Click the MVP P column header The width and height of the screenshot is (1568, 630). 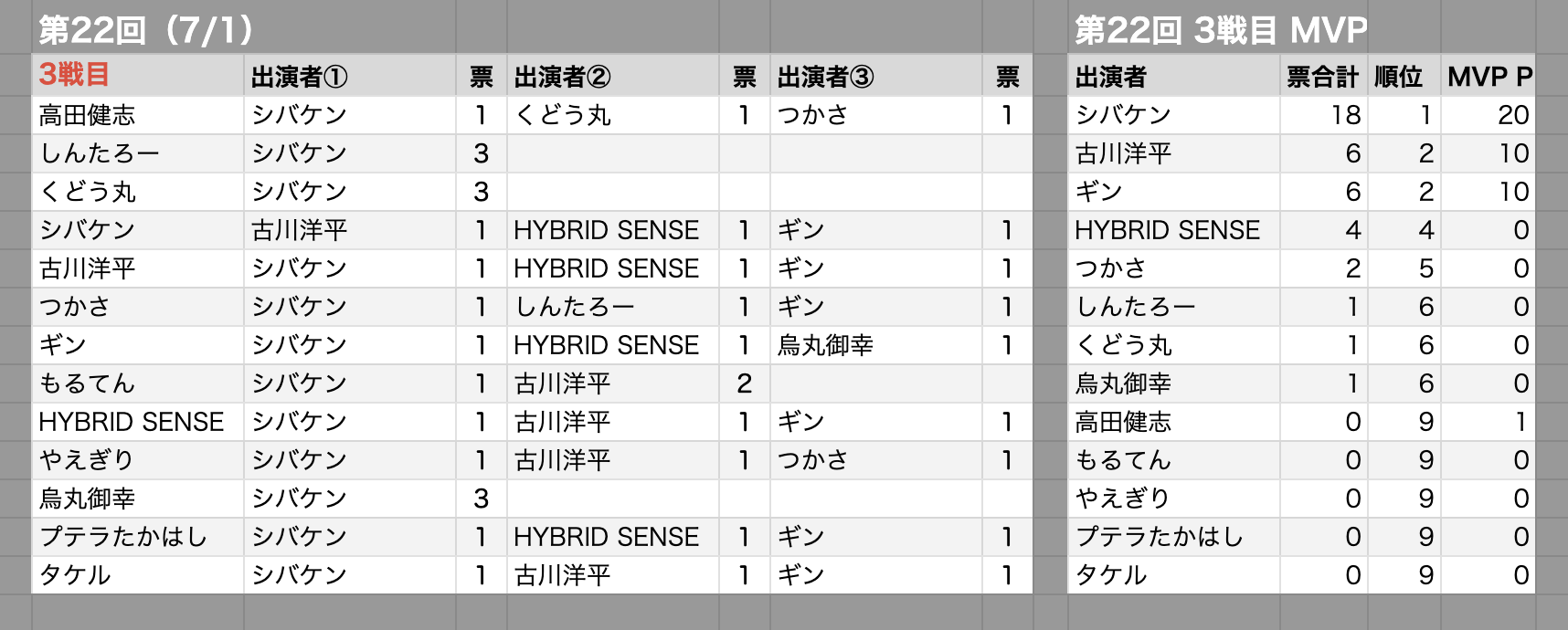(1489, 76)
